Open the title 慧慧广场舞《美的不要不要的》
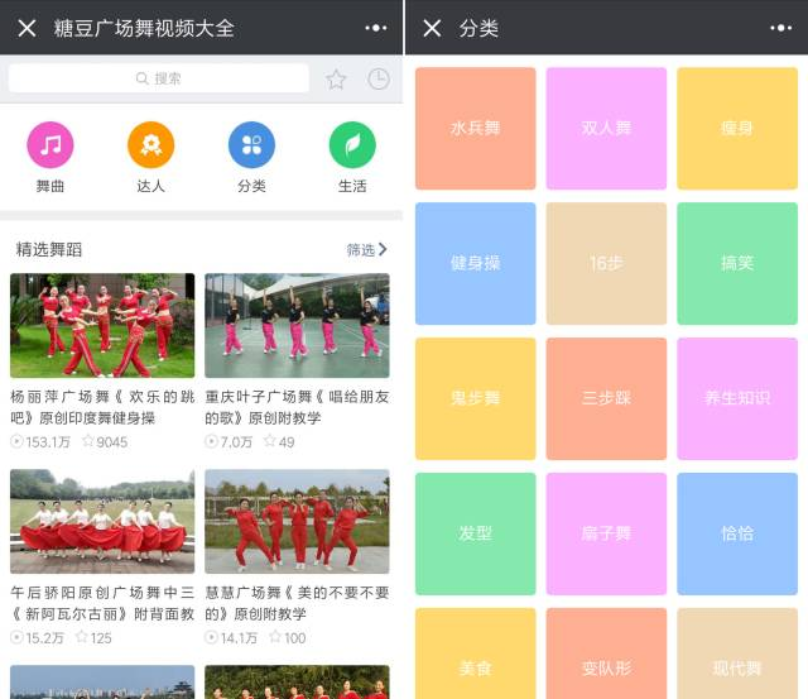808x700 pixels. point(297,603)
